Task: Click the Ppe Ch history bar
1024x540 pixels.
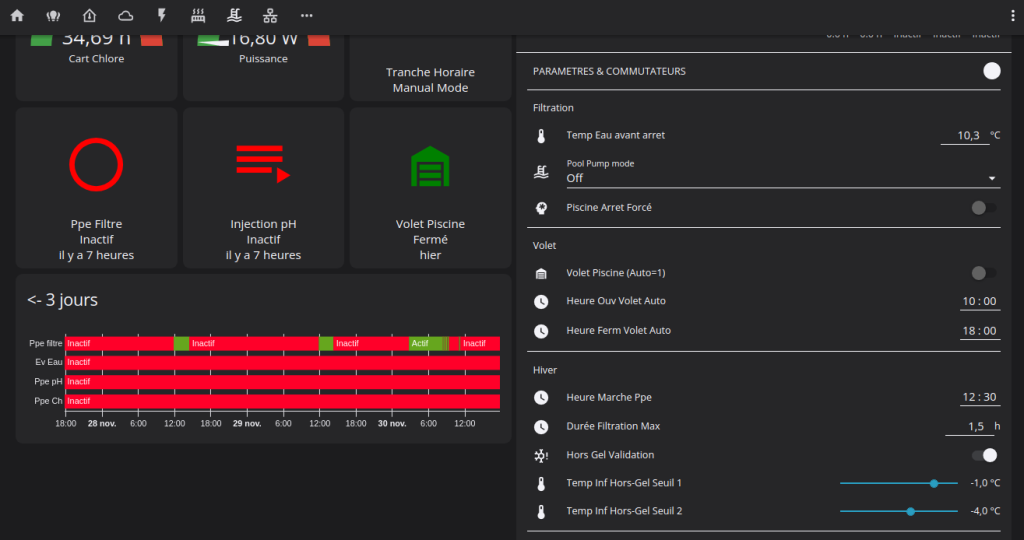Action: tap(282, 401)
